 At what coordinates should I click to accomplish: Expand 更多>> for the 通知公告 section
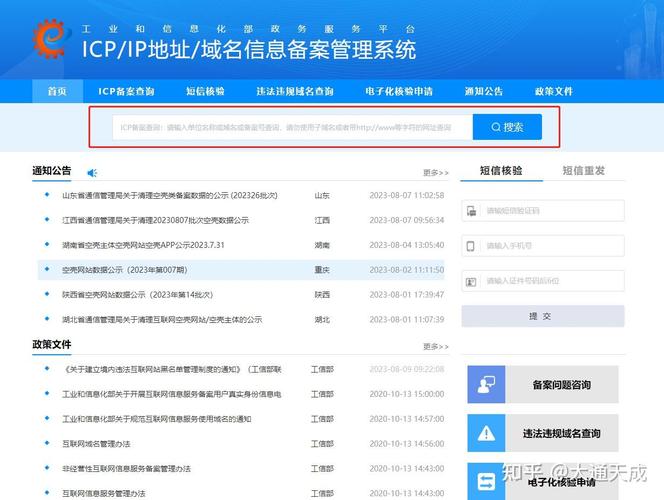[435, 172]
